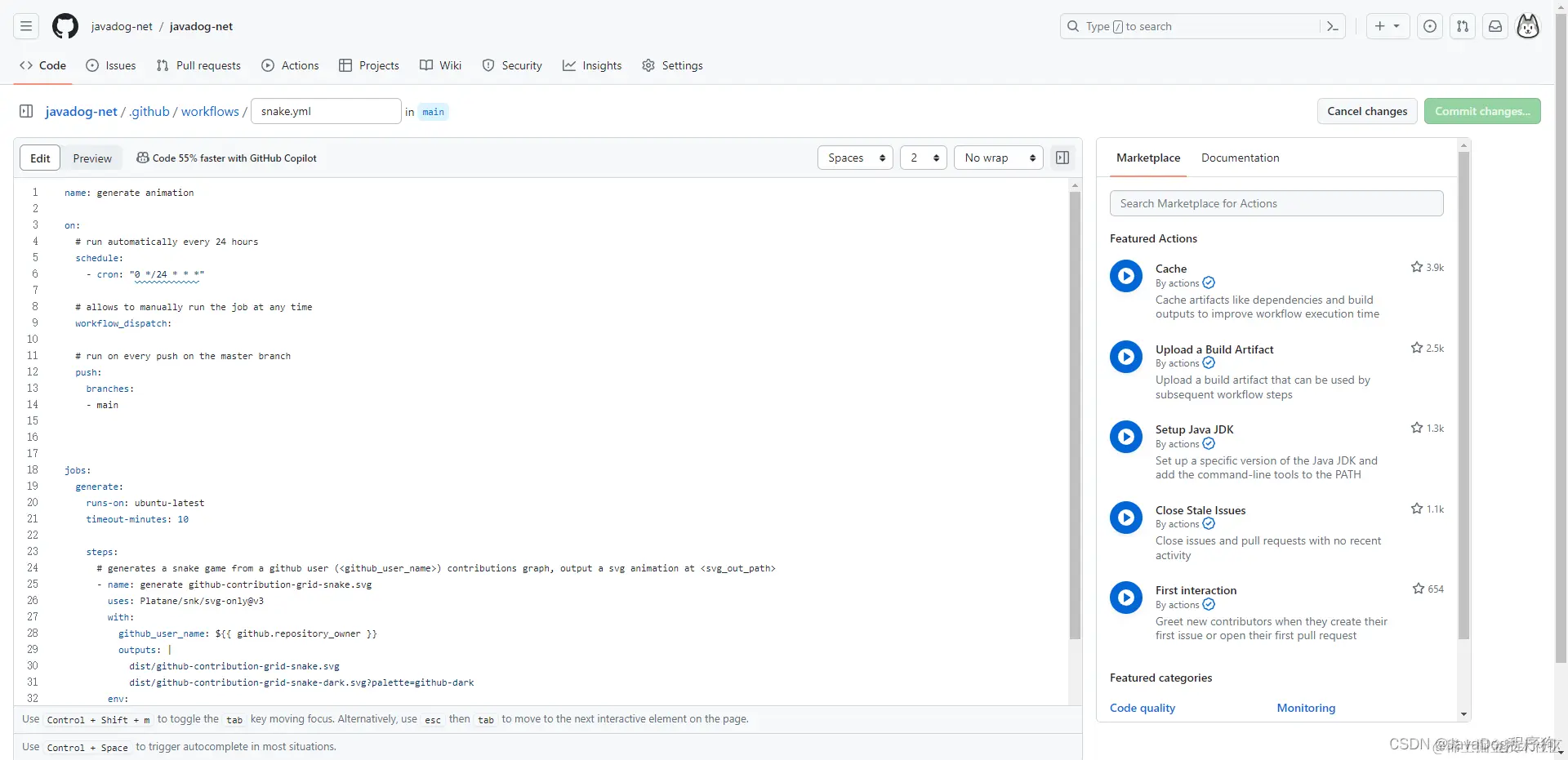Open the Pull requests tab

[x=198, y=65]
